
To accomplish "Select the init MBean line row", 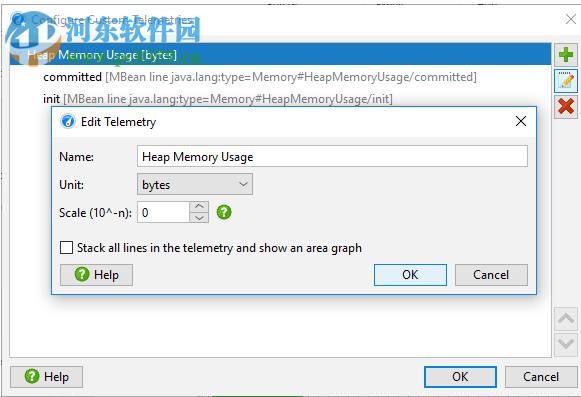I will [280, 98].
